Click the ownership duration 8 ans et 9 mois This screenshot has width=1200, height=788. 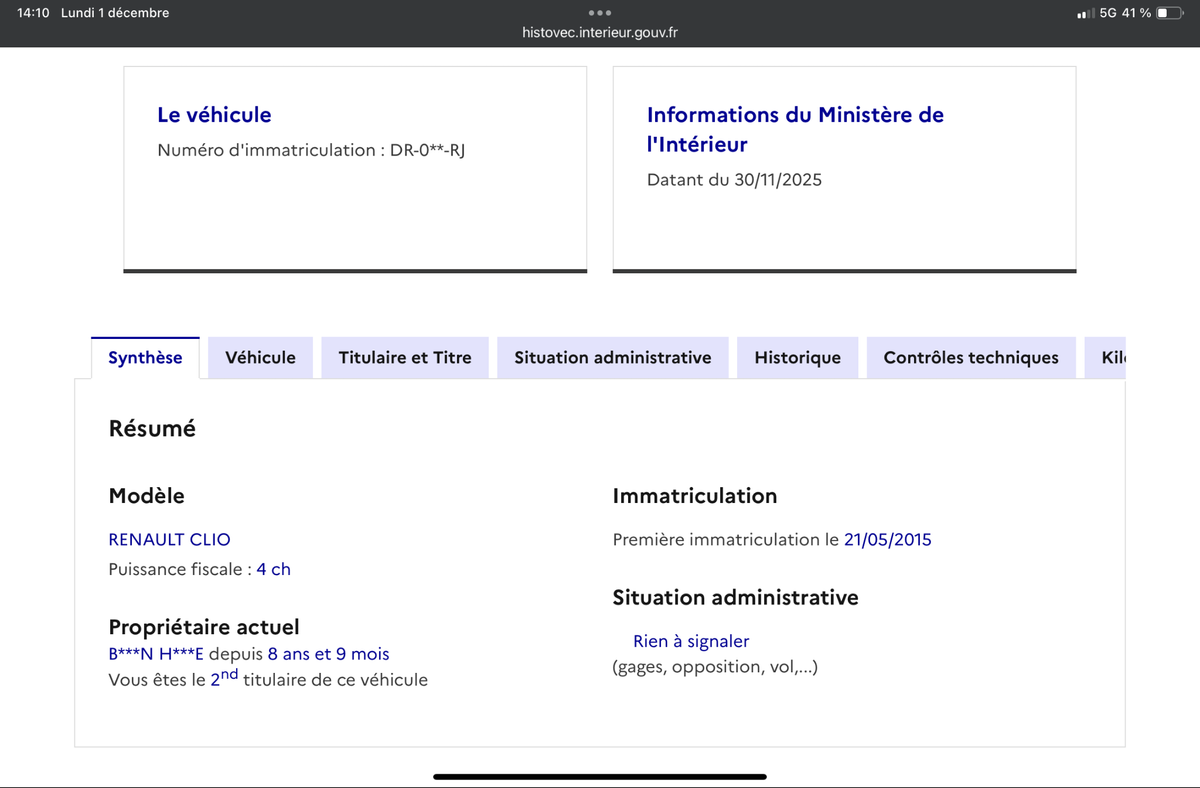329,653
